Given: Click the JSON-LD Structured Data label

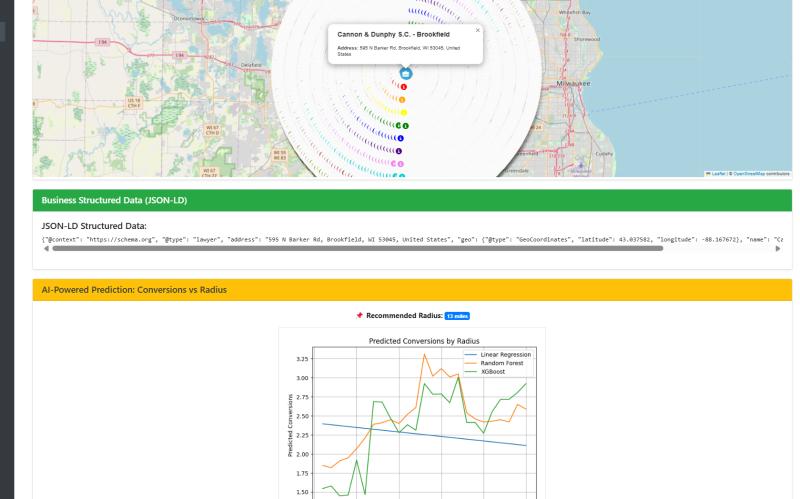Looking at the screenshot, I should (94, 226).
